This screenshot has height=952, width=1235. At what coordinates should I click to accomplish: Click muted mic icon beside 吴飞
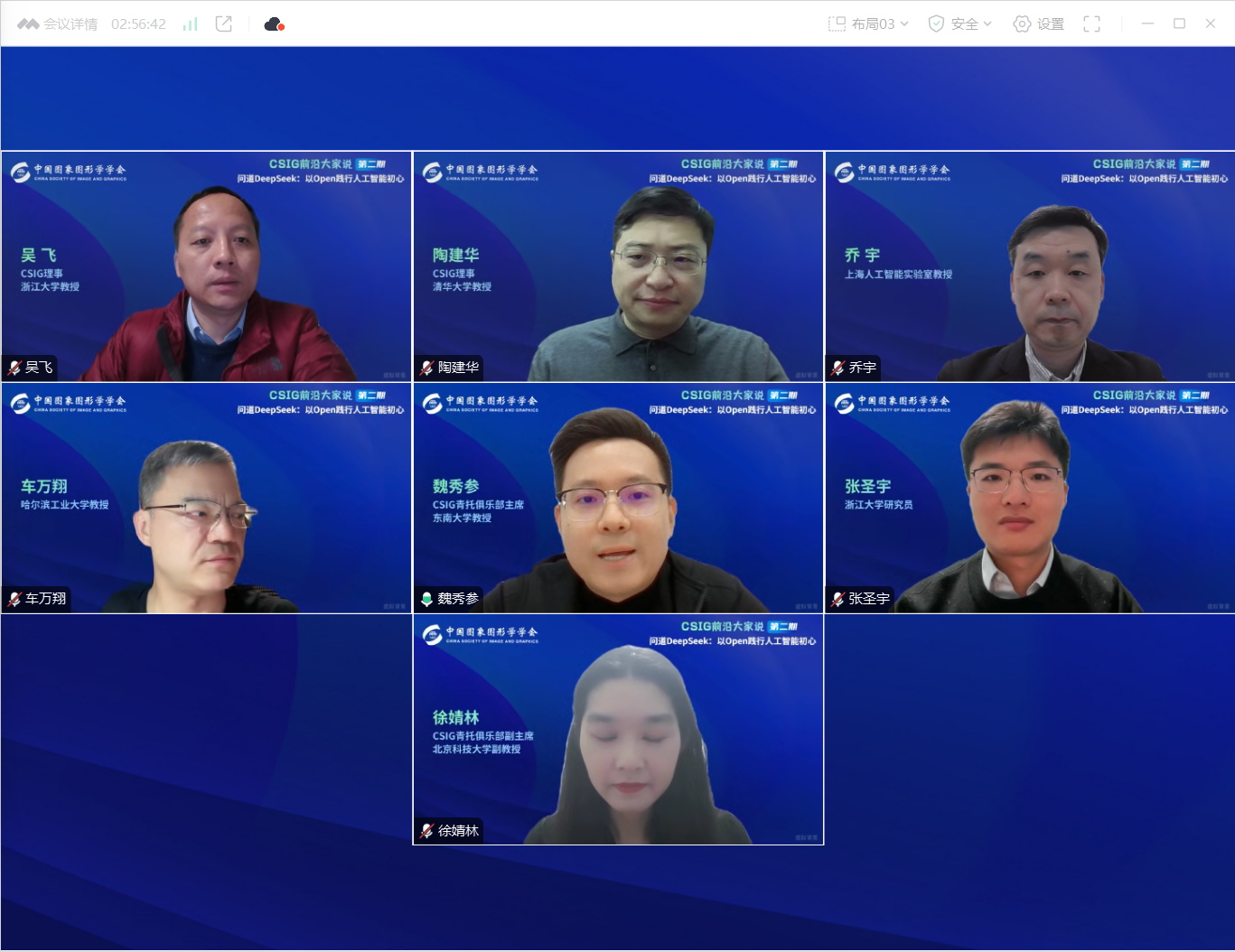click(x=14, y=368)
